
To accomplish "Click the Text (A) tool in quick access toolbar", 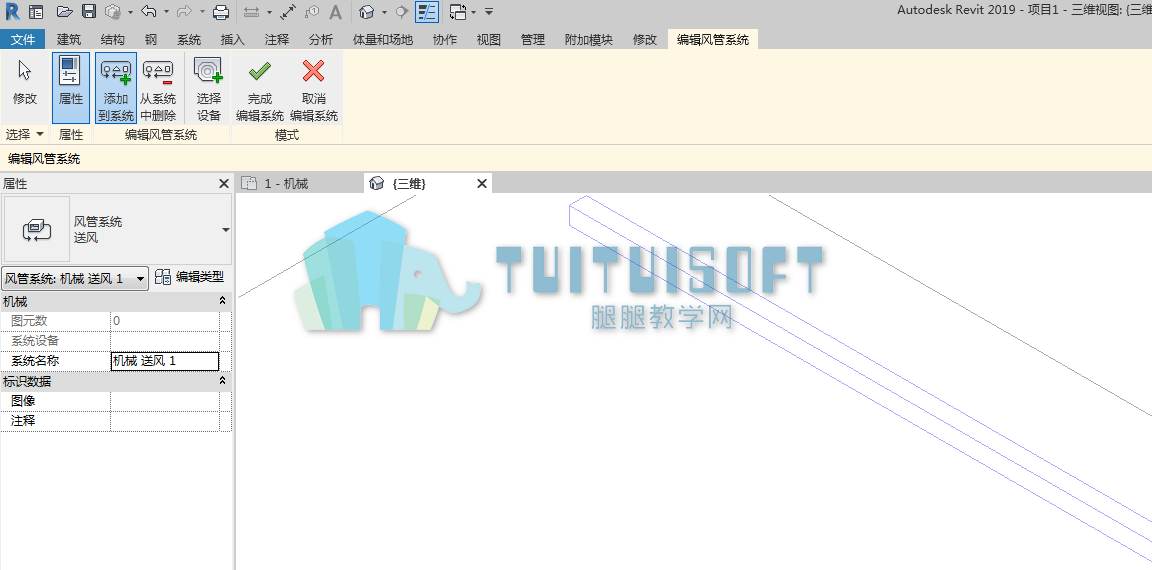I will 335,12.
